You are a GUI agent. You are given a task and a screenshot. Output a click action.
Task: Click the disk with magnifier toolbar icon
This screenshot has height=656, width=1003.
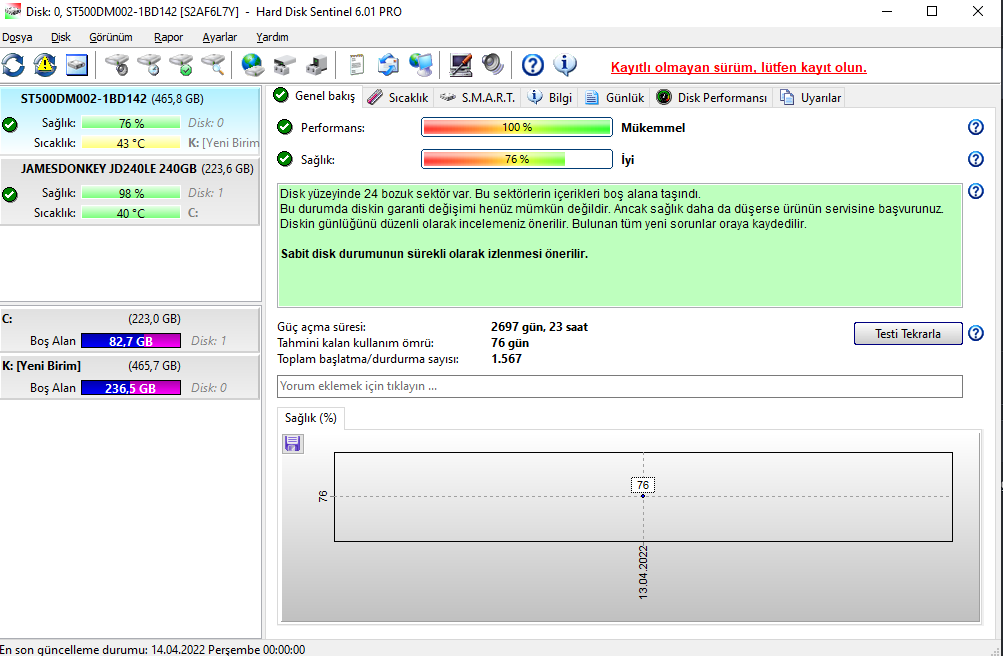click(212, 65)
